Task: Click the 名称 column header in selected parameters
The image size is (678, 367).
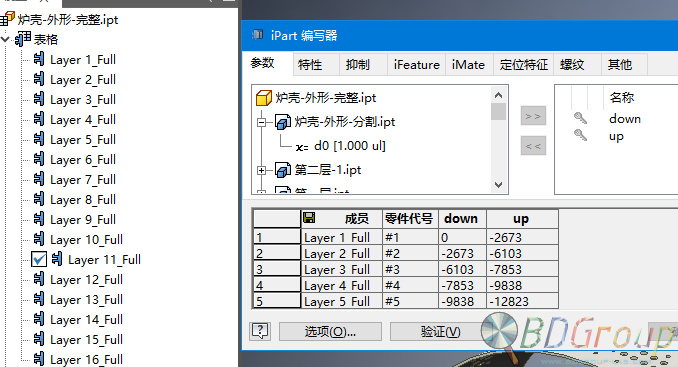Action: pyautogui.click(x=622, y=97)
